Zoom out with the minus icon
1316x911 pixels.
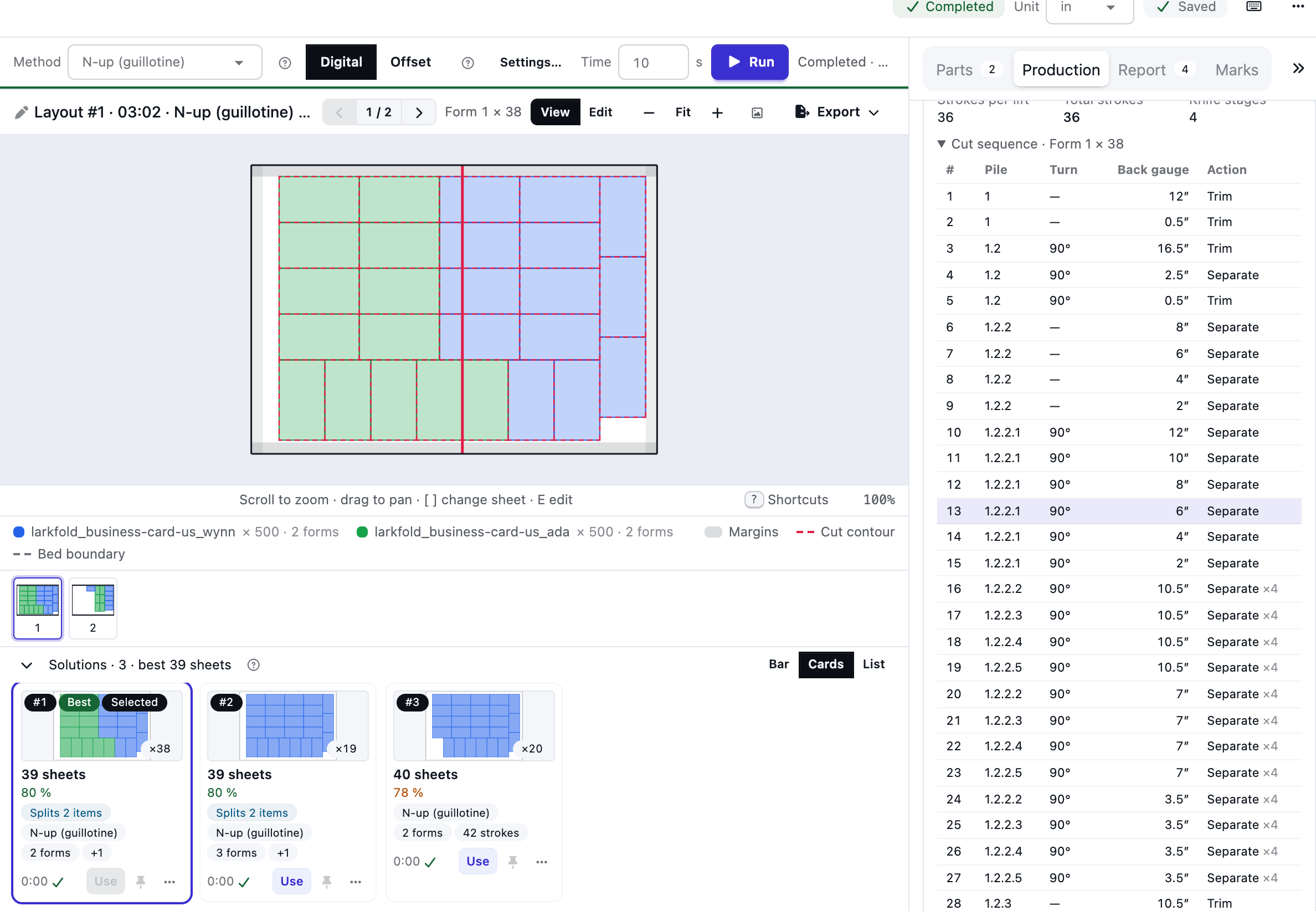[x=649, y=112]
